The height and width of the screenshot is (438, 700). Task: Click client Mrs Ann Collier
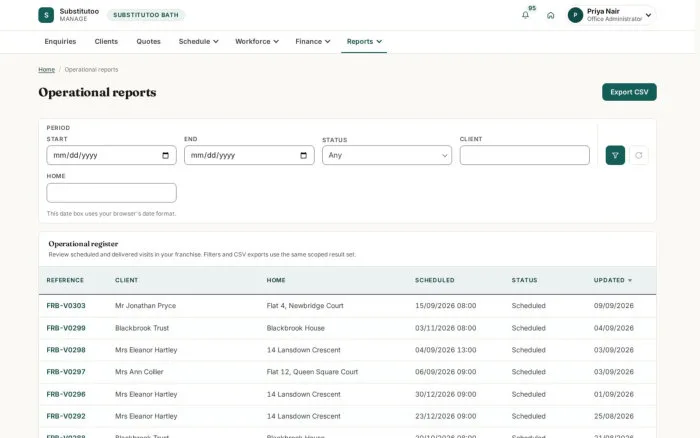(x=139, y=372)
